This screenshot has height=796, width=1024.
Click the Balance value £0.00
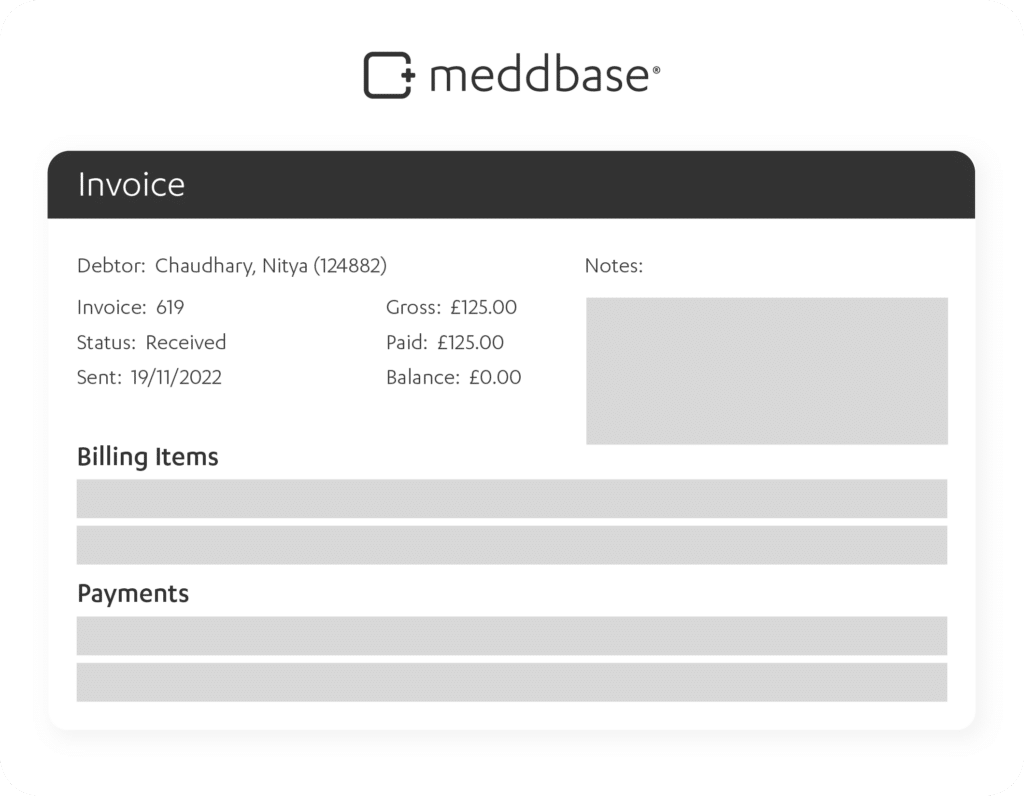[495, 377]
